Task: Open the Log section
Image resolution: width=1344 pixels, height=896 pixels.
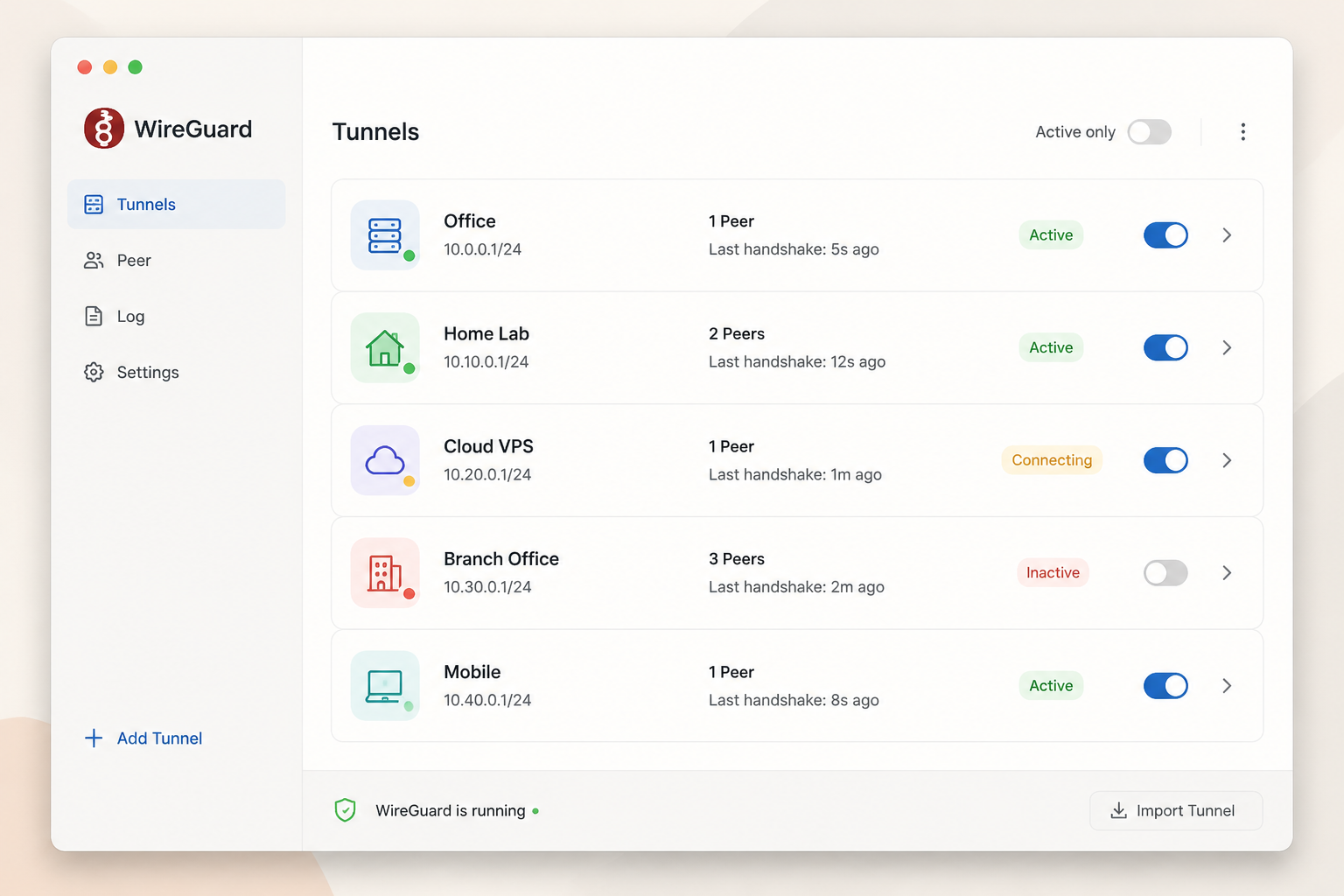Action: tap(176, 317)
